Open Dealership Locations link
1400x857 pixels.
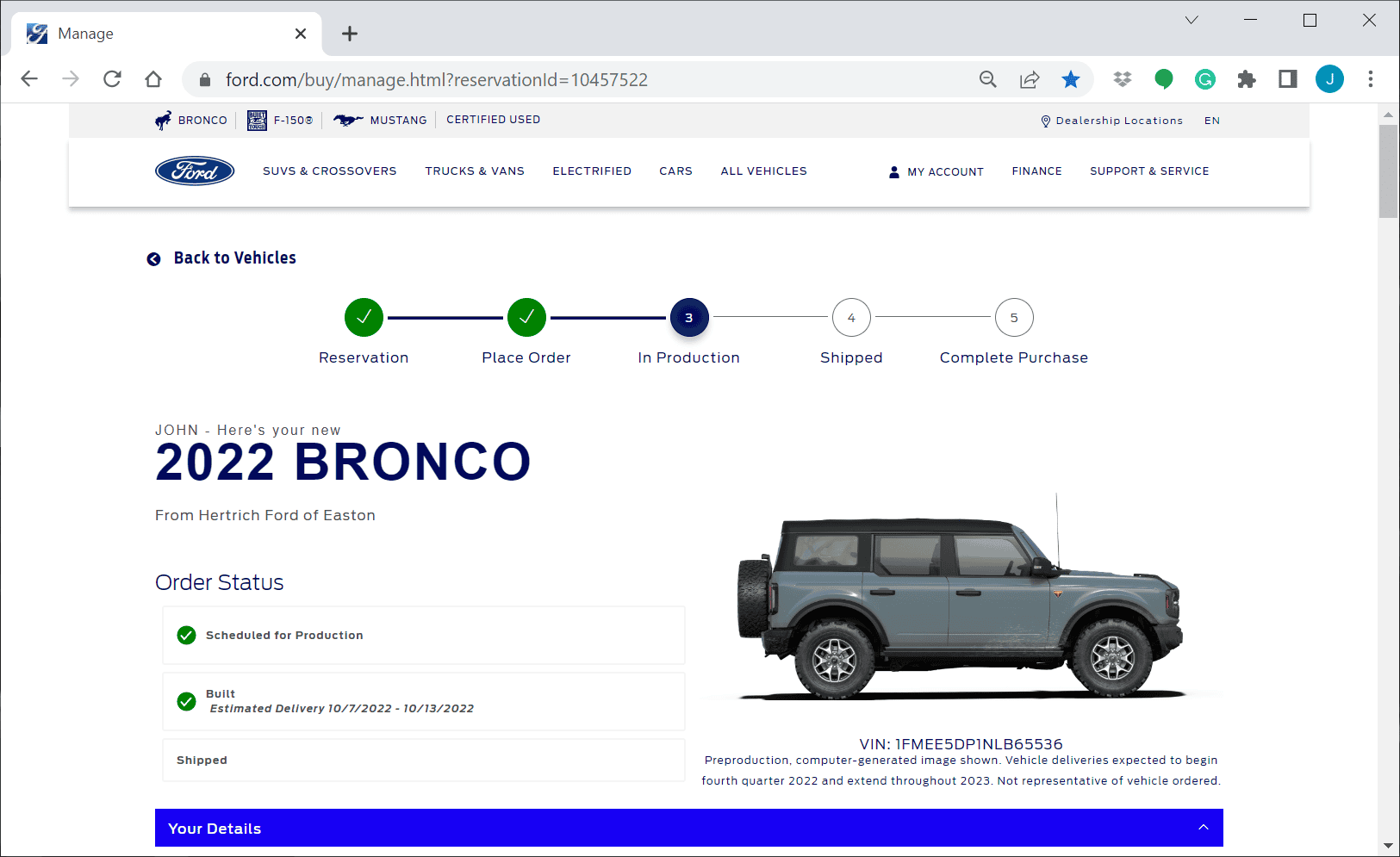pyautogui.click(x=1119, y=121)
